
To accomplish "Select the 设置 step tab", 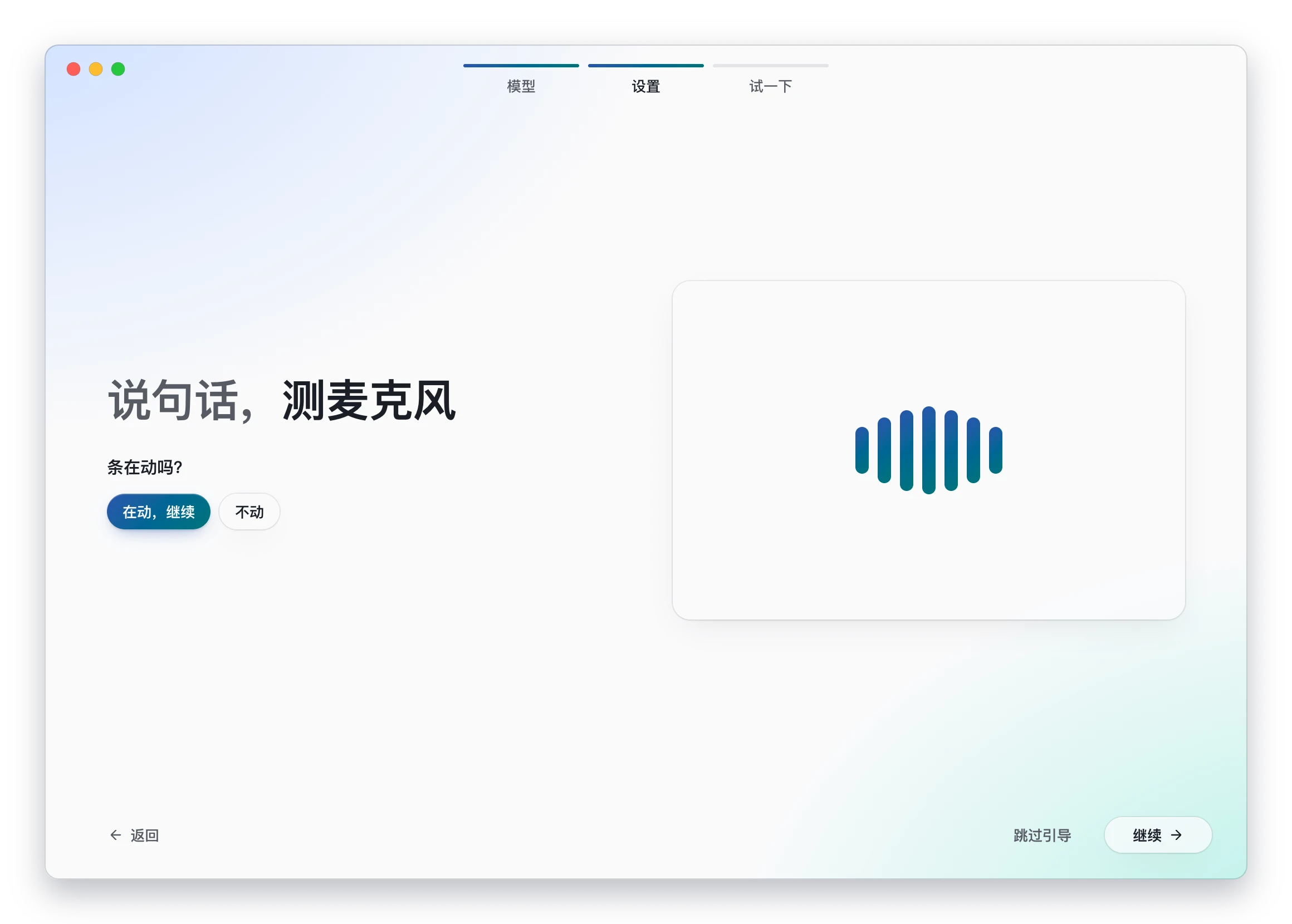I will click(645, 78).
